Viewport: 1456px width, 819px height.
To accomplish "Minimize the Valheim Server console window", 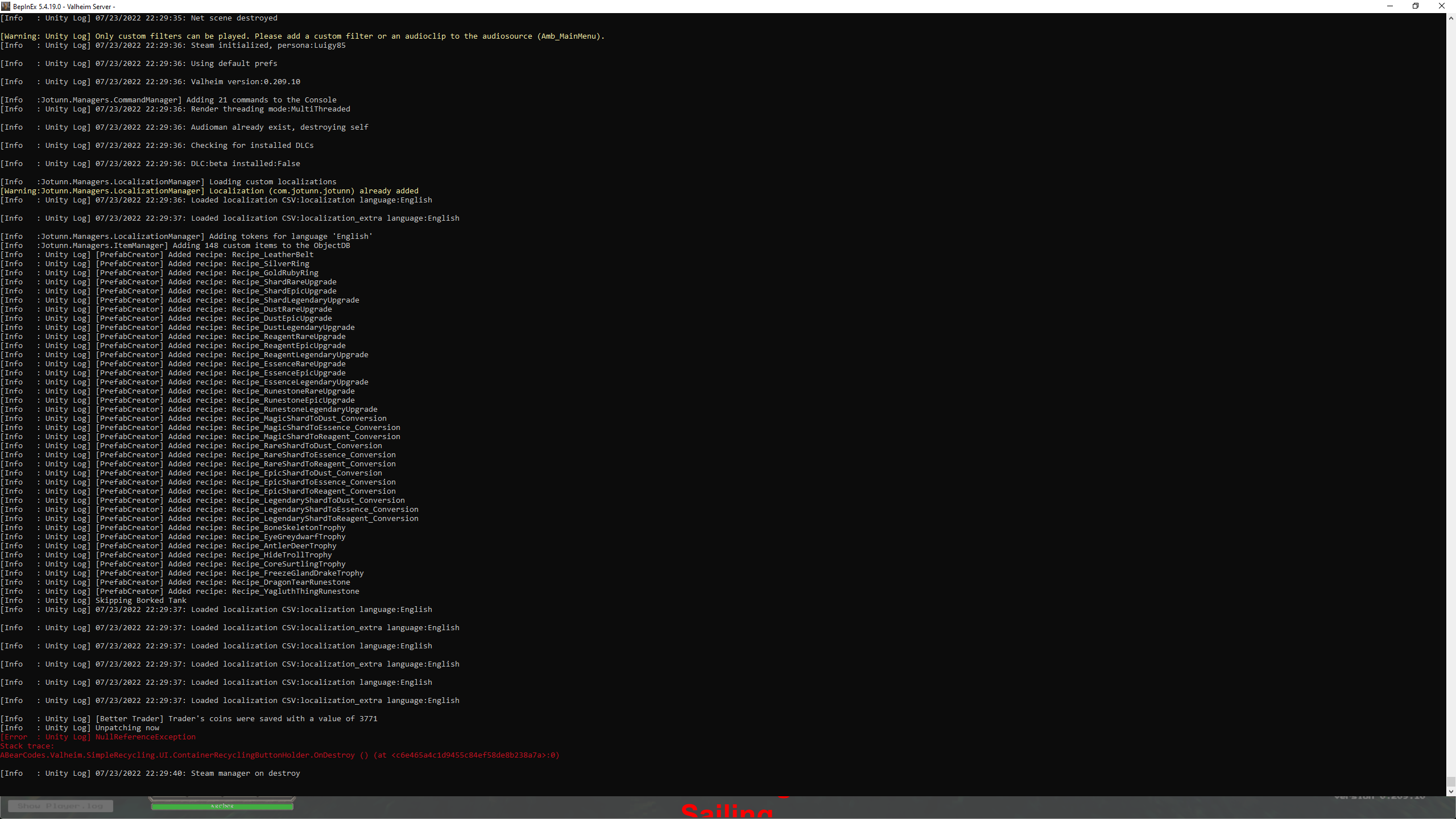I will (1390, 6).
